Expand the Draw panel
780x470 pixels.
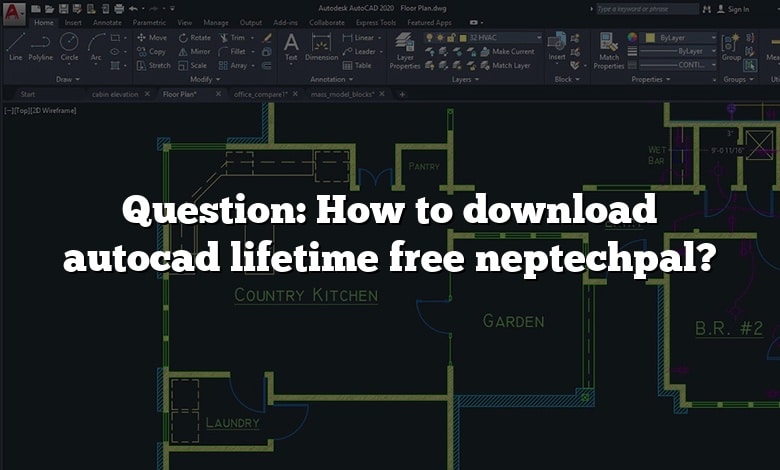(x=67, y=79)
